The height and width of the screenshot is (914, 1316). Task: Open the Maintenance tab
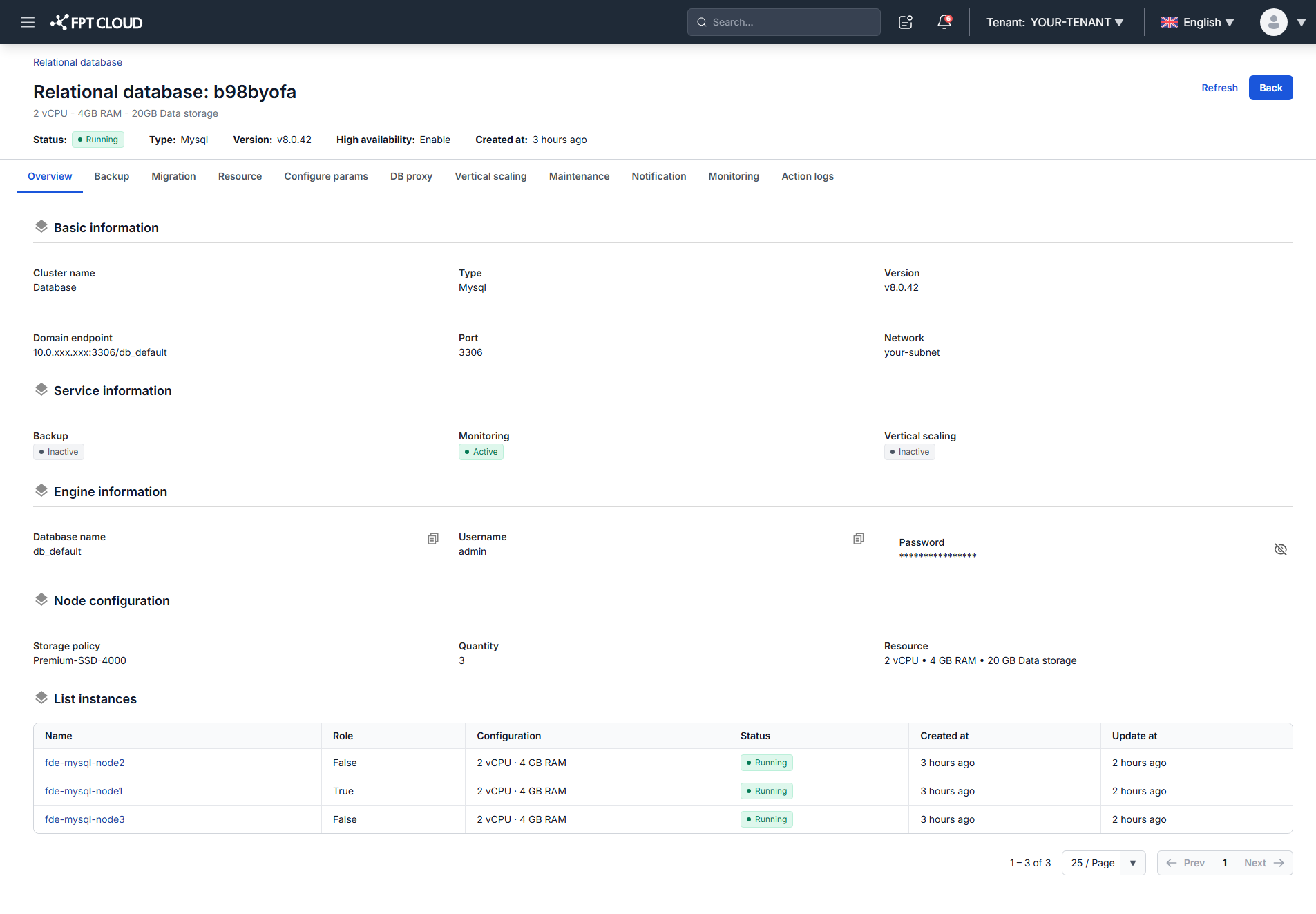pyautogui.click(x=579, y=176)
